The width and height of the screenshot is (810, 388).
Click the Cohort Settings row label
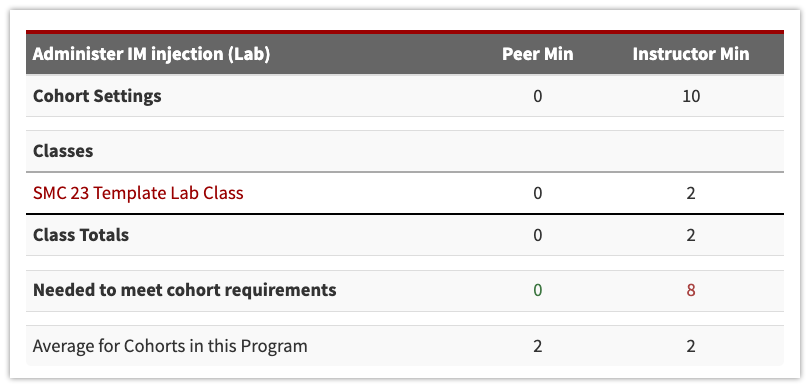coord(97,96)
